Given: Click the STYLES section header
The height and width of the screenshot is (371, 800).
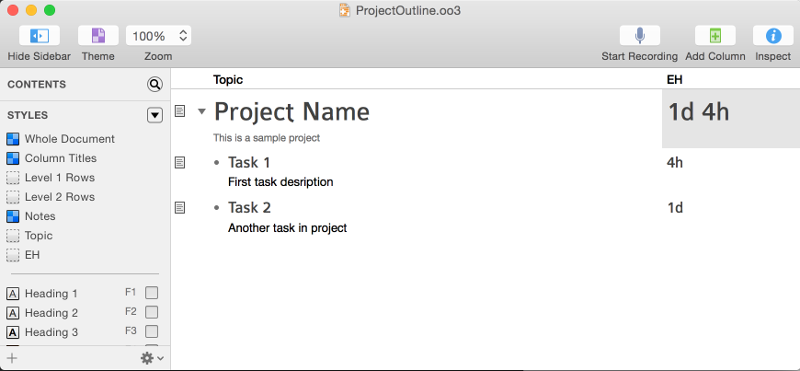Looking at the screenshot, I should (x=28, y=115).
